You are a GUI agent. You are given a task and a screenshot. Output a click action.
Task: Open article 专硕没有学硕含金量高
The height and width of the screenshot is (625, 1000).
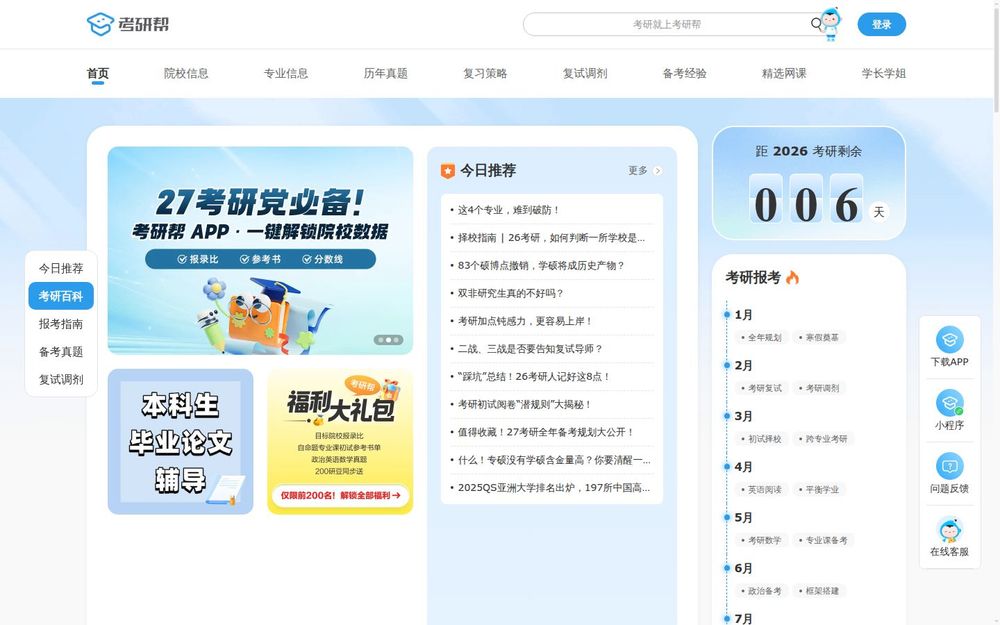pyautogui.click(x=554, y=460)
